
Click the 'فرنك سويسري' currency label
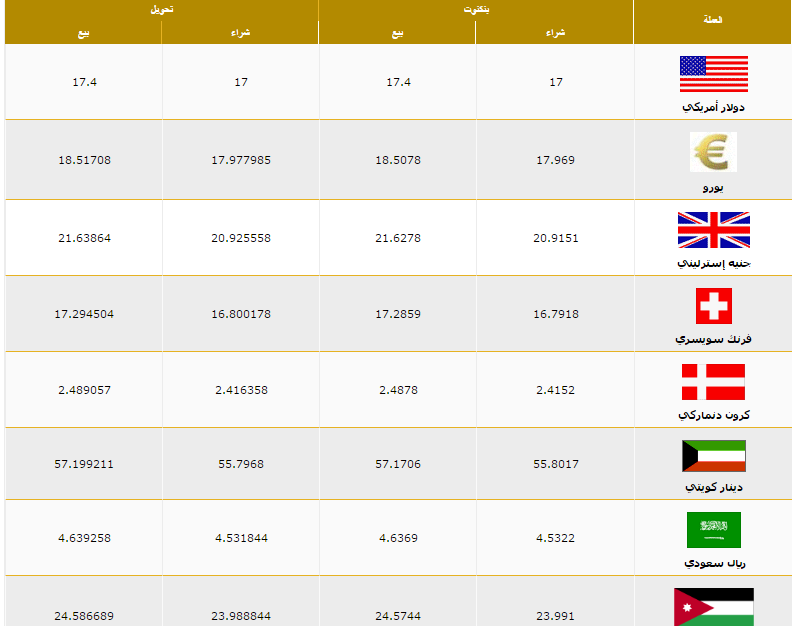click(713, 339)
